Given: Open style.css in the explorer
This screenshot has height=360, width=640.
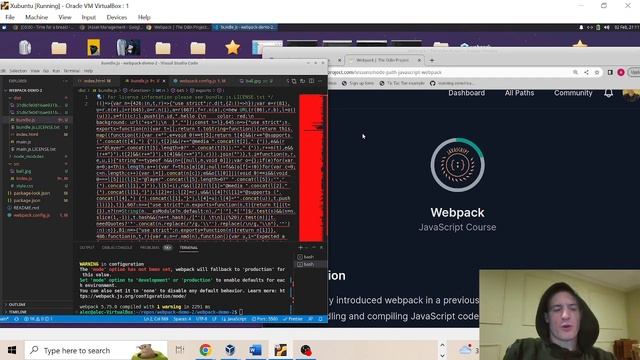Looking at the screenshot, I should (x=24, y=186).
